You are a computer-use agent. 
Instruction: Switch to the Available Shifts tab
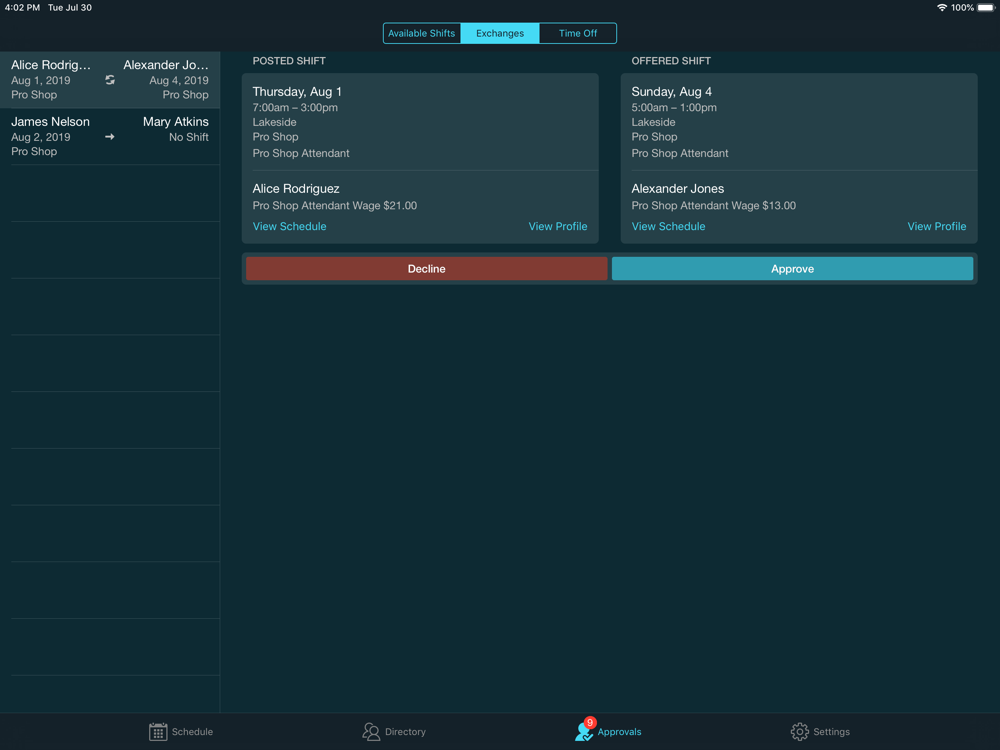tap(421, 33)
